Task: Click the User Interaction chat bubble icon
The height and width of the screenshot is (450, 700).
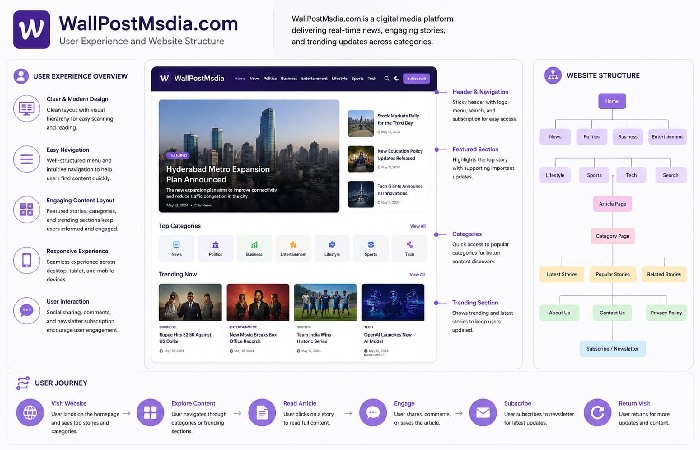Action: [x=26, y=310]
